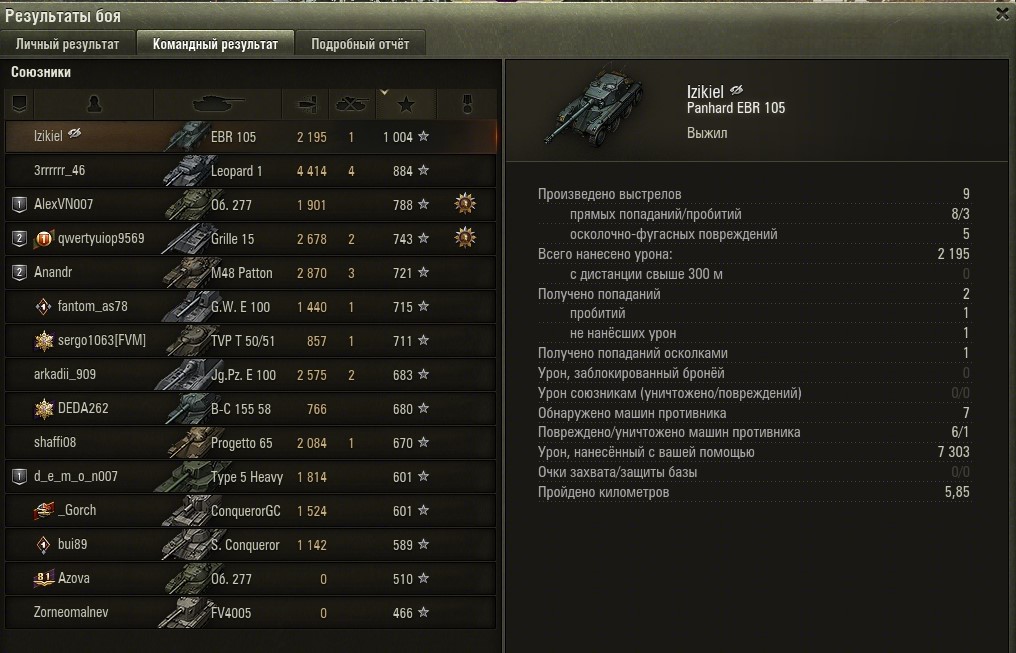Click qwertyuiop9569's achievement medal icon
The width and height of the screenshot is (1016, 653).
[465, 238]
